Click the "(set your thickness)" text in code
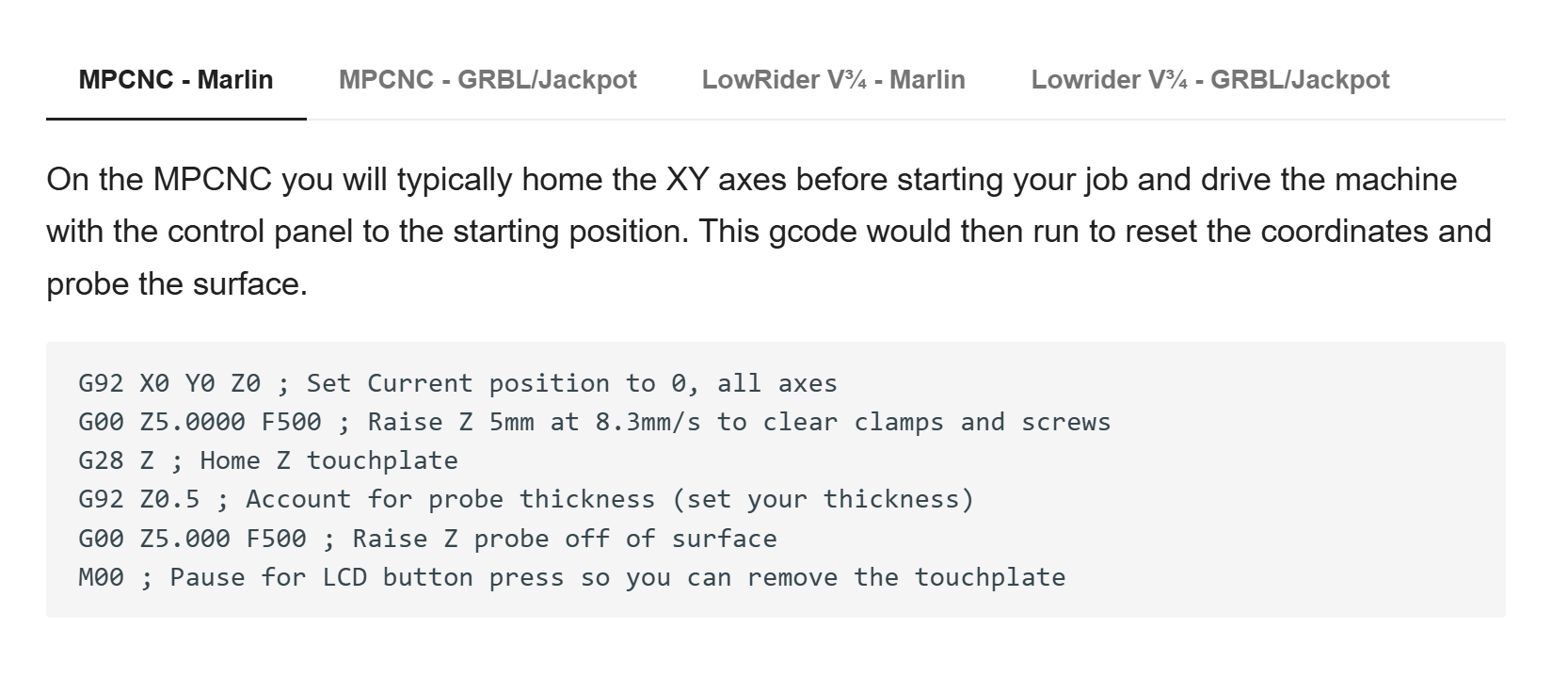The image size is (1568, 677). click(x=823, y=500)
